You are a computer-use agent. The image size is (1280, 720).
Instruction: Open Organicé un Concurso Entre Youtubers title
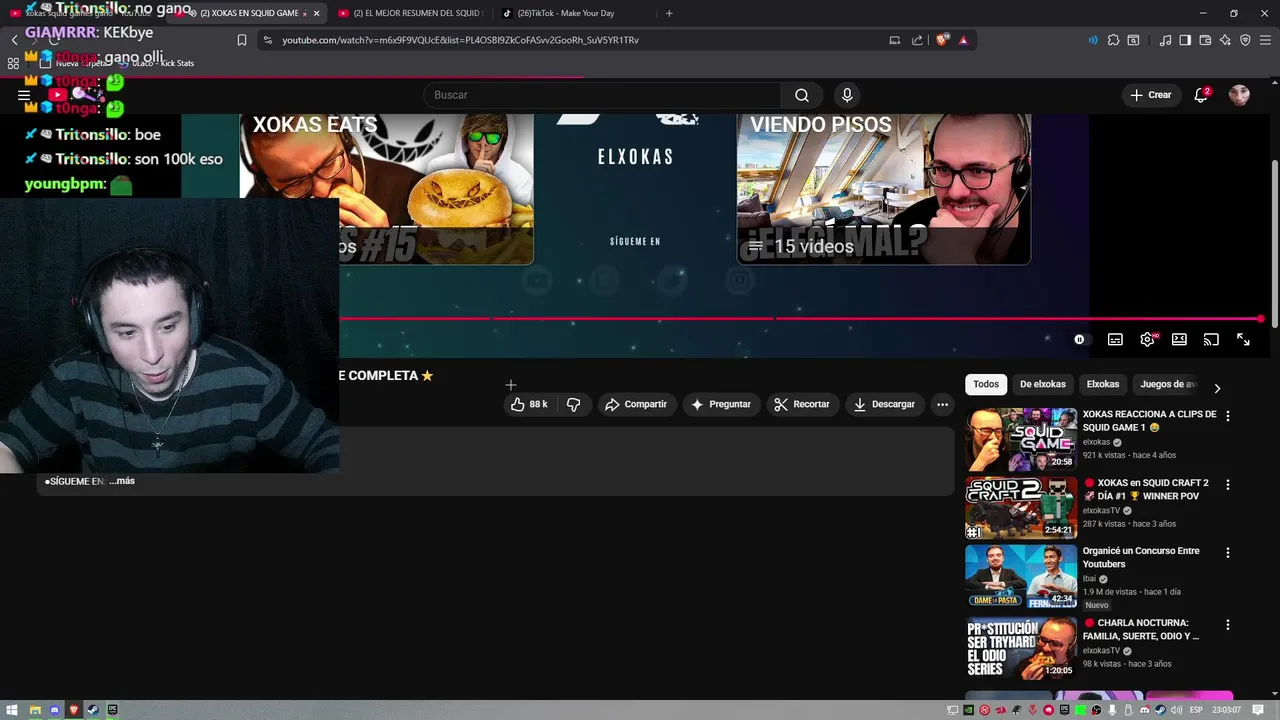(1141, 557)
